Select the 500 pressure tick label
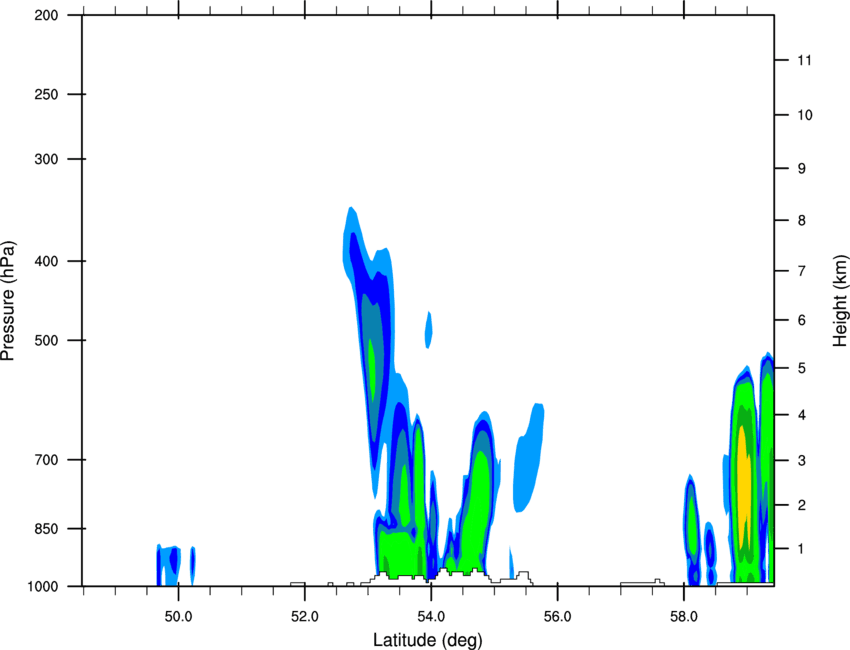This screenshot has height=650, width=850. (x=46, y=340)
